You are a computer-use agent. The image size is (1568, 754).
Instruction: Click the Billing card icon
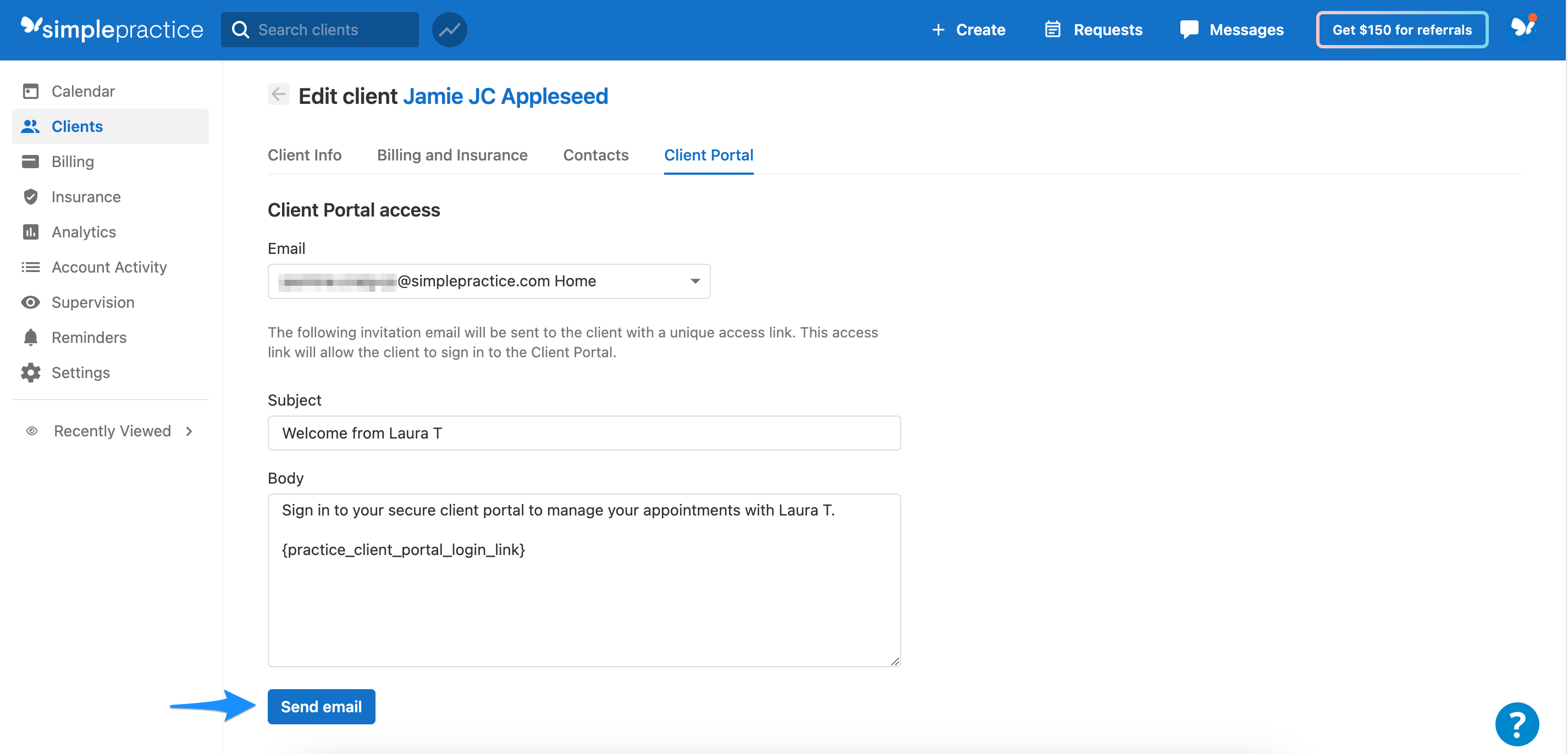click(30, 162)
